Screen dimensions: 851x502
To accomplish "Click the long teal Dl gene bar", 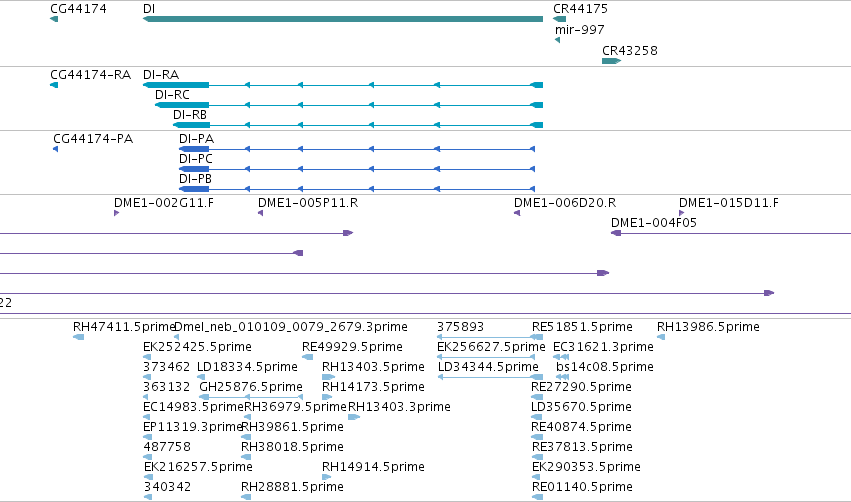I will [342, 19].
